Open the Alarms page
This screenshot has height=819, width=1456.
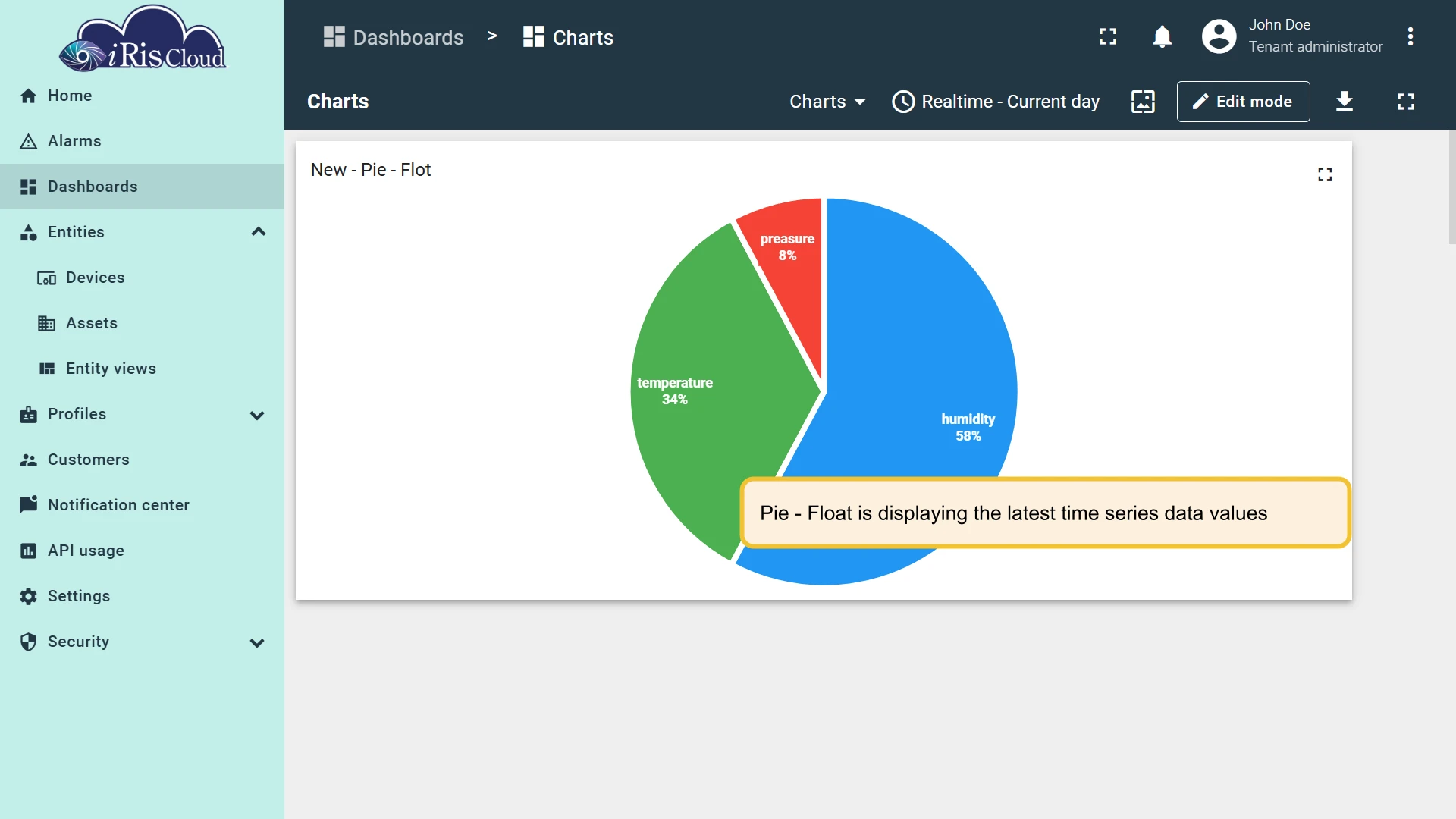pos(142,141)
